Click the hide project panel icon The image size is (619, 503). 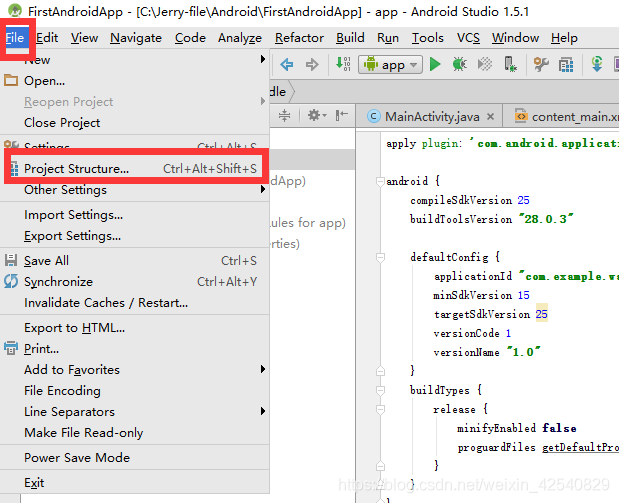[341, 115]
